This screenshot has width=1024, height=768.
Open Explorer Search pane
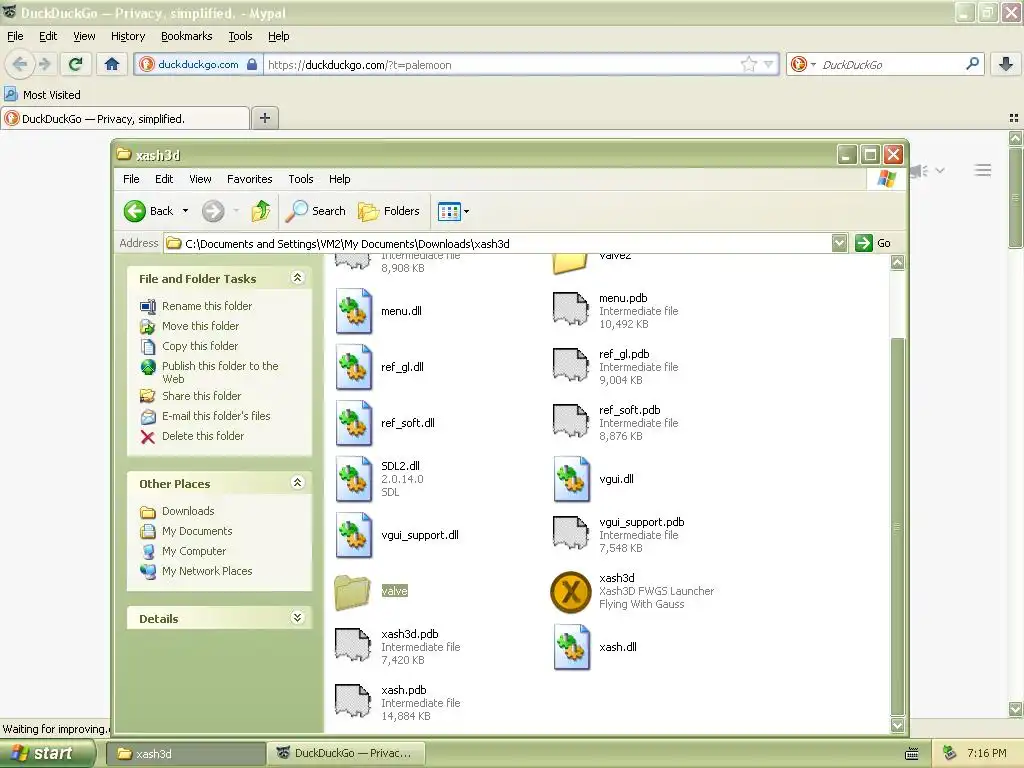(x=316, y=211)
